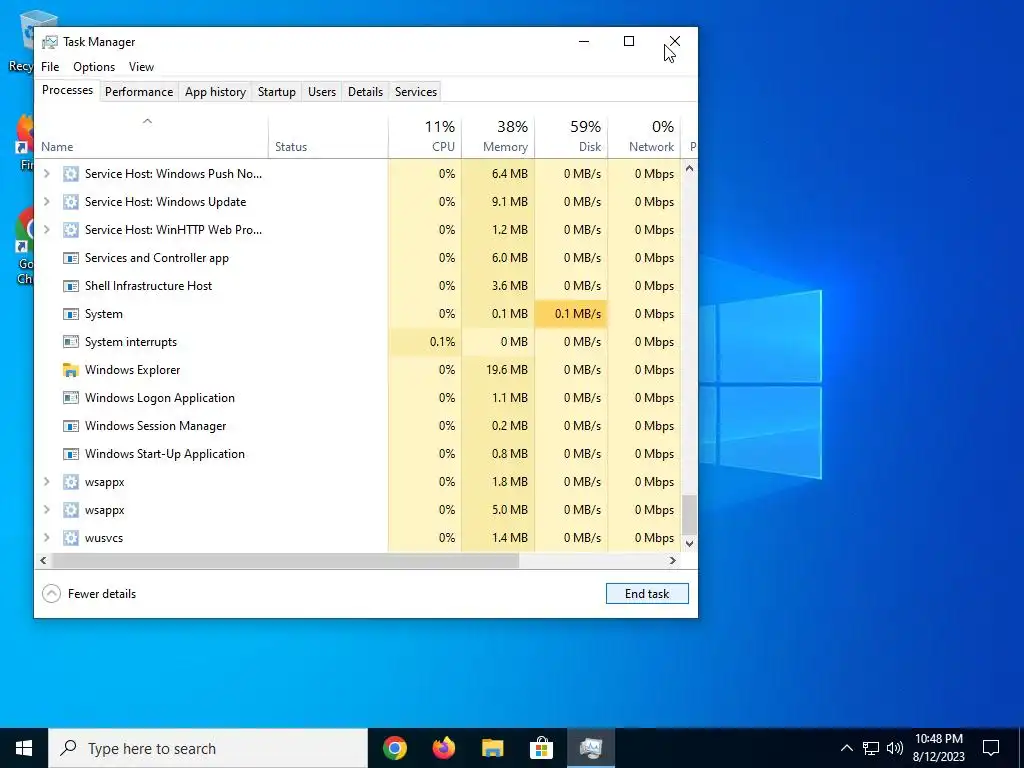Click the network icon in system tray
The height and width of the screenshot is (768, 1024).
871,748
